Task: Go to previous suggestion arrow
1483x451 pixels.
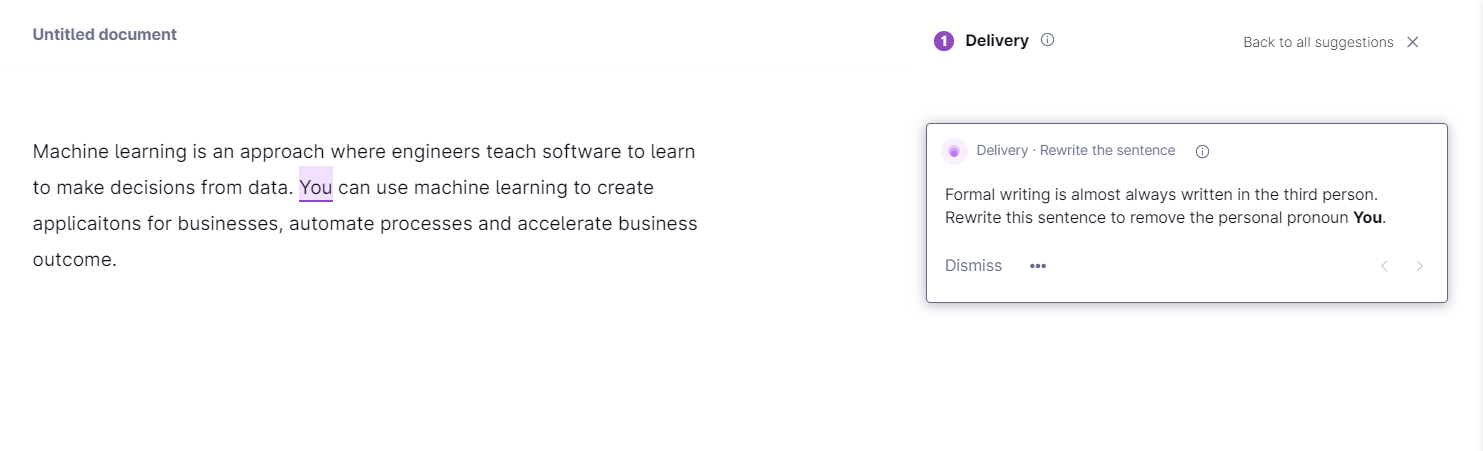Action: (1384, 266)
